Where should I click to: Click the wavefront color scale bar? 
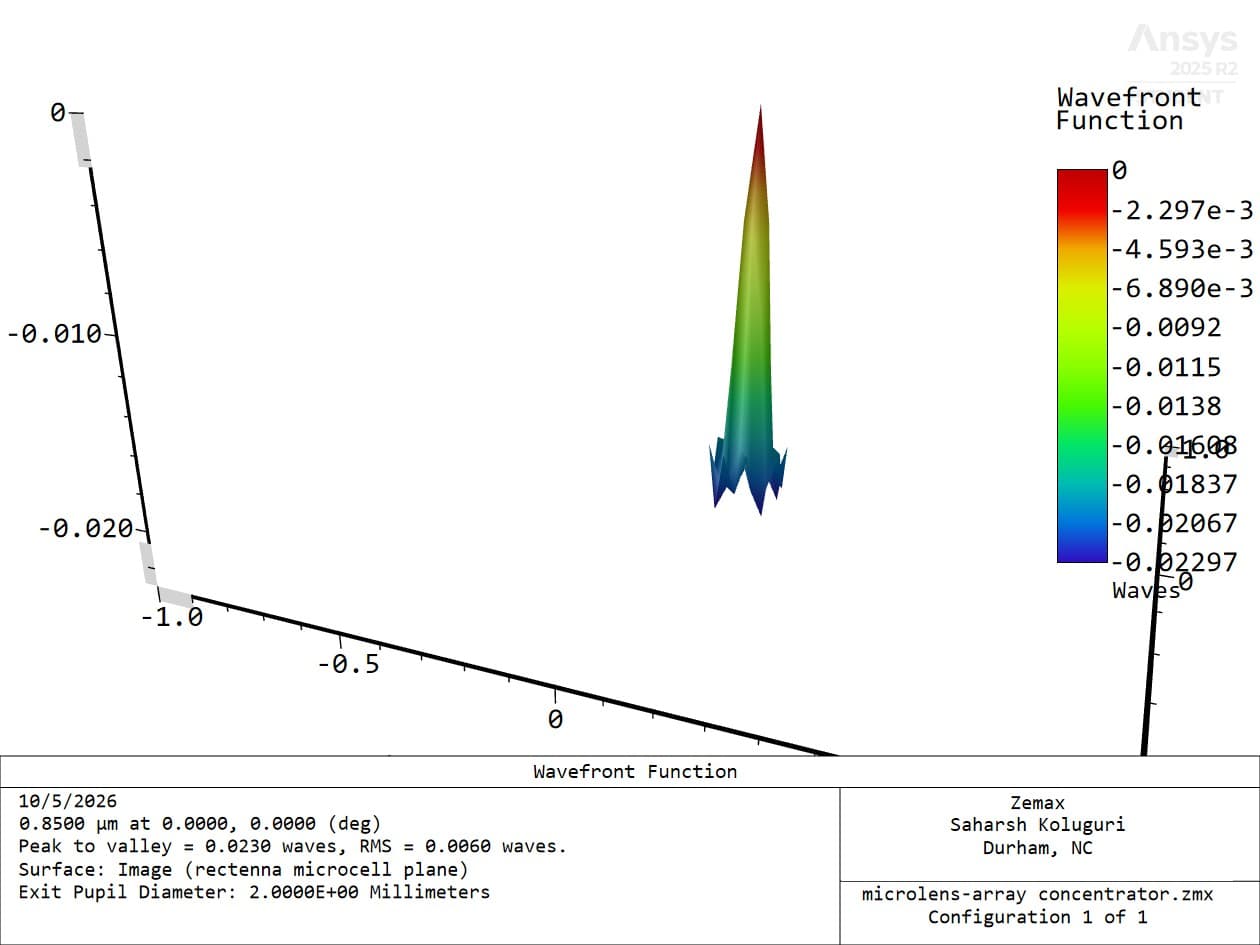pos(1082,366)
